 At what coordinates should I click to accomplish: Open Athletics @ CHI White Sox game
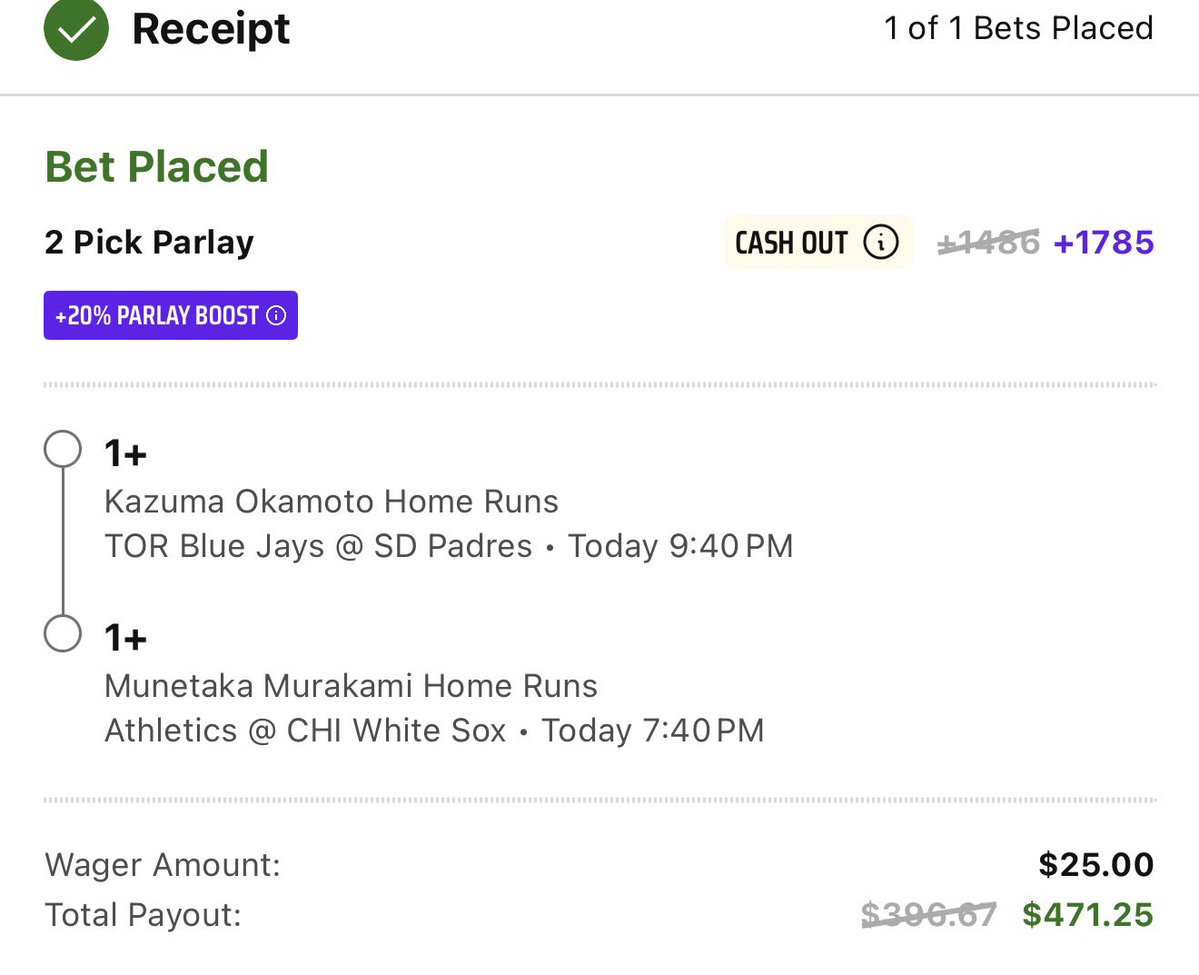pyautogui.click(x=305, y=731)
